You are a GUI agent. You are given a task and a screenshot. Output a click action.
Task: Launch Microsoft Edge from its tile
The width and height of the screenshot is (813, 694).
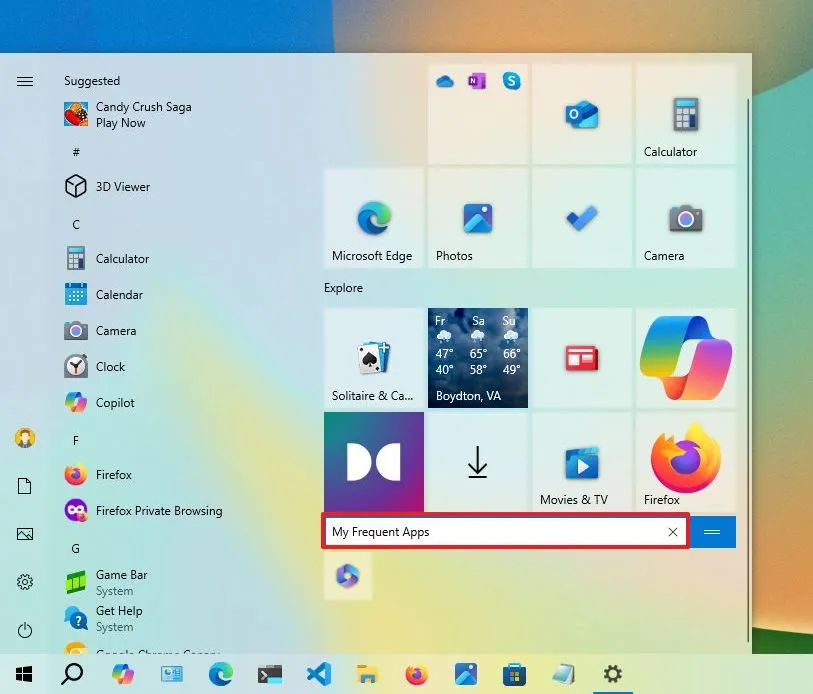(374, 217)
